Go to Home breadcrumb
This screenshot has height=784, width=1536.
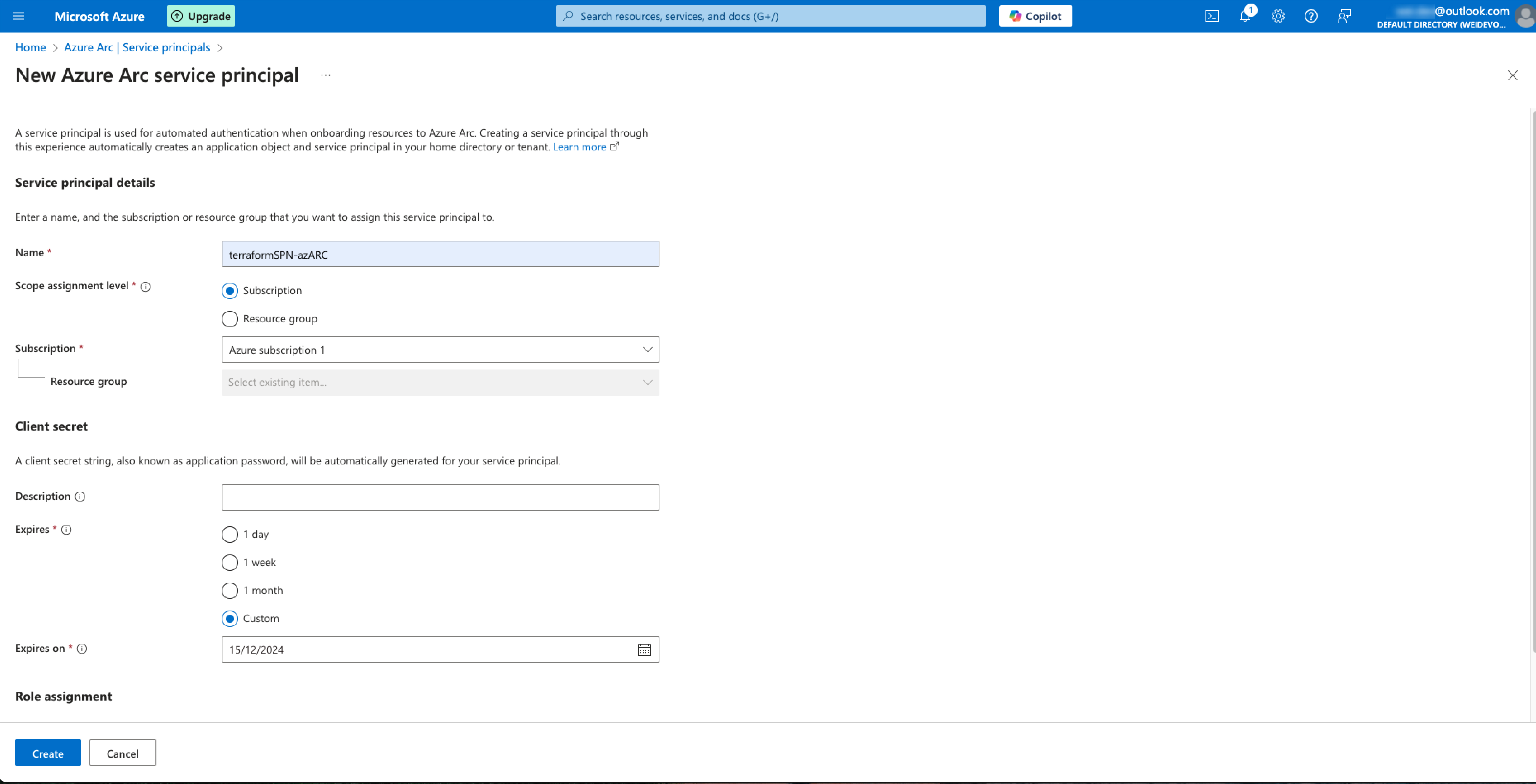coord(30,48)
